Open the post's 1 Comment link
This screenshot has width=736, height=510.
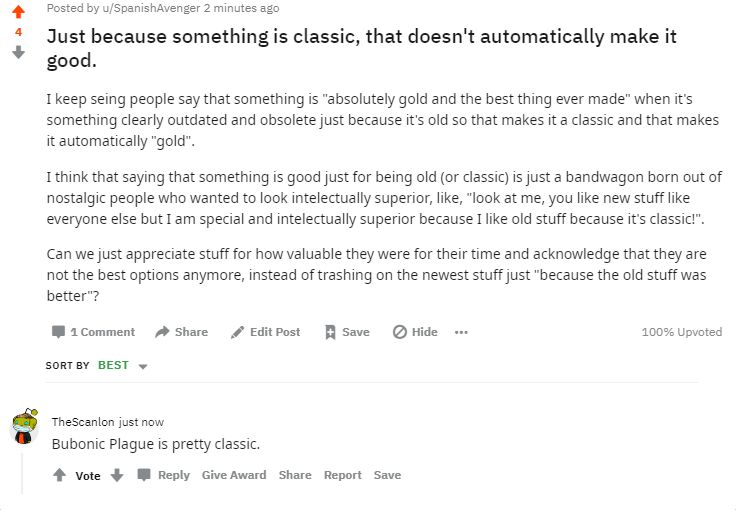coord(93,332)
